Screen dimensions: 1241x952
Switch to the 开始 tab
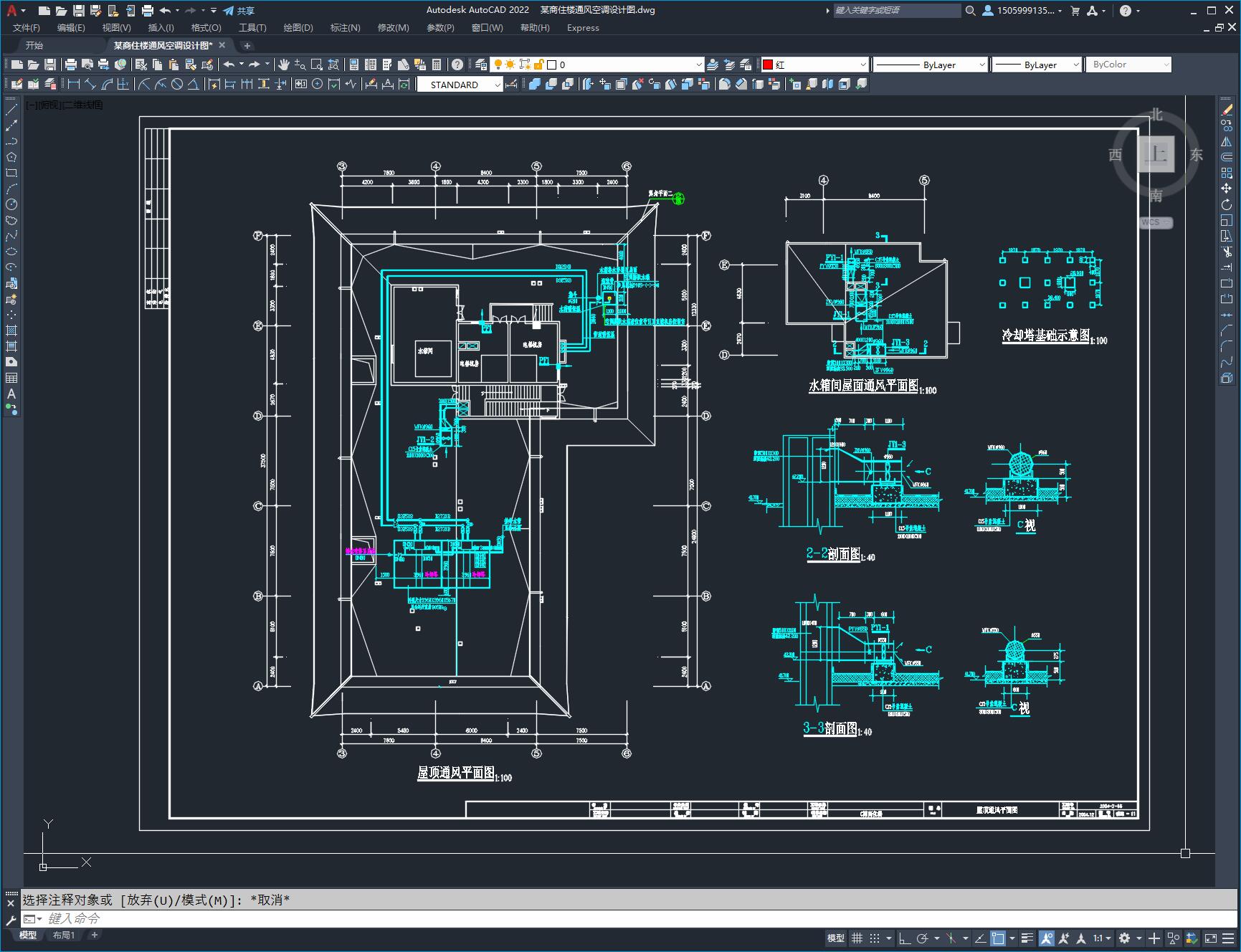point(34,45)
